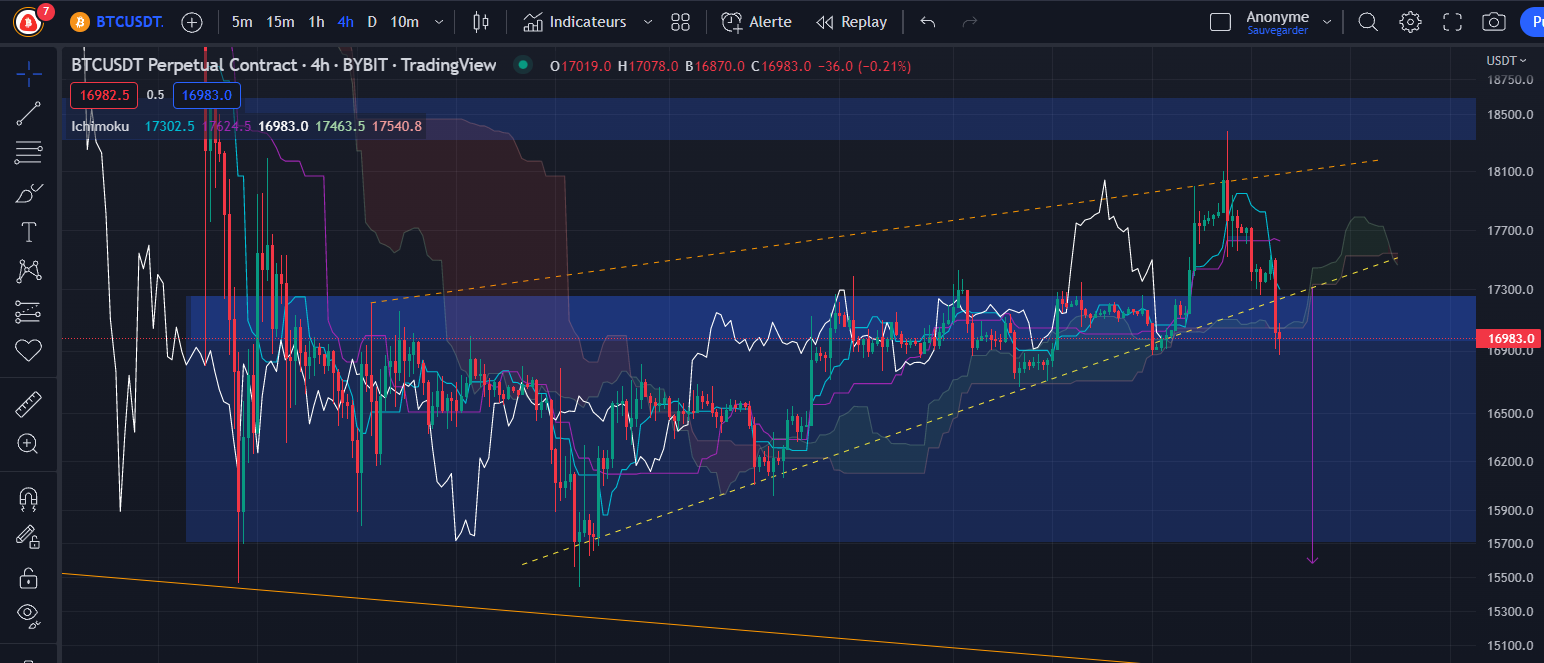
Task: Open the Anonyme account dropdown
Action: 1327,21
